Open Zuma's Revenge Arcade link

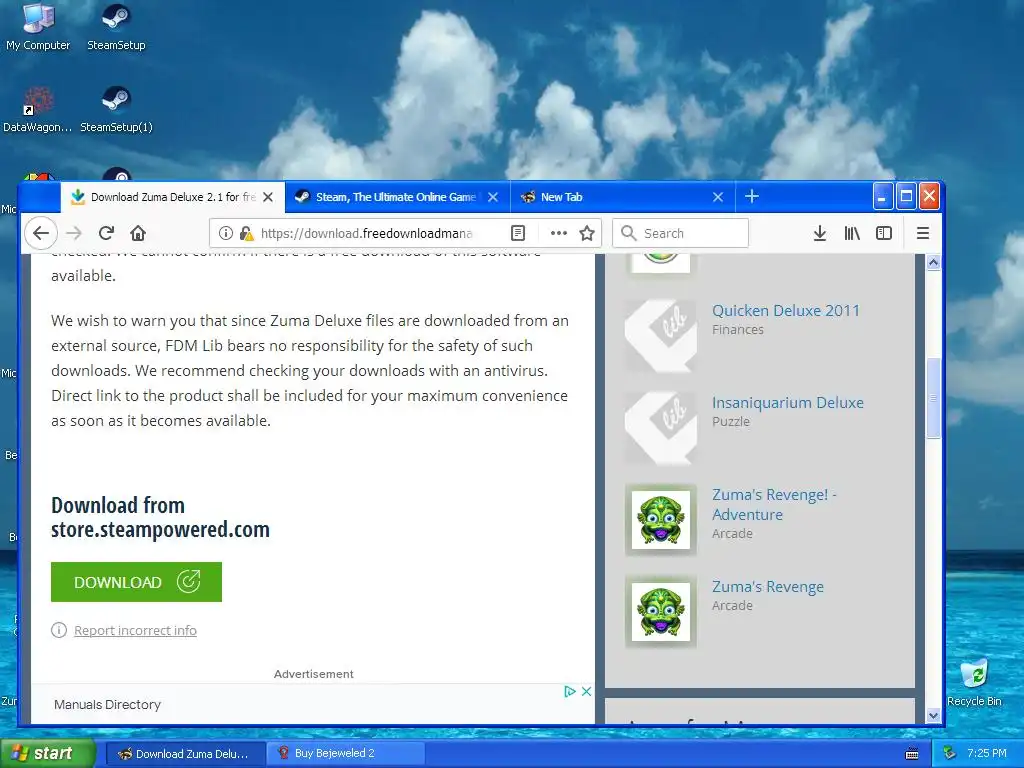(x=767, y=587)
